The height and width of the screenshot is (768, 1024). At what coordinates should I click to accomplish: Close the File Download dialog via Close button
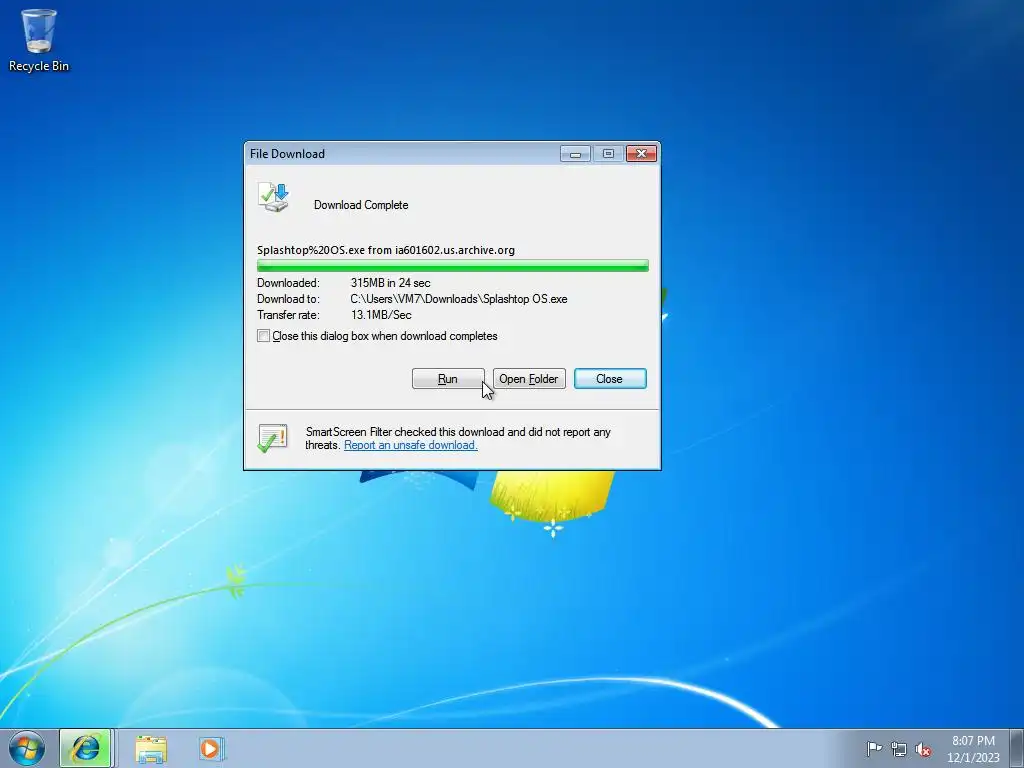coord(610,379)
